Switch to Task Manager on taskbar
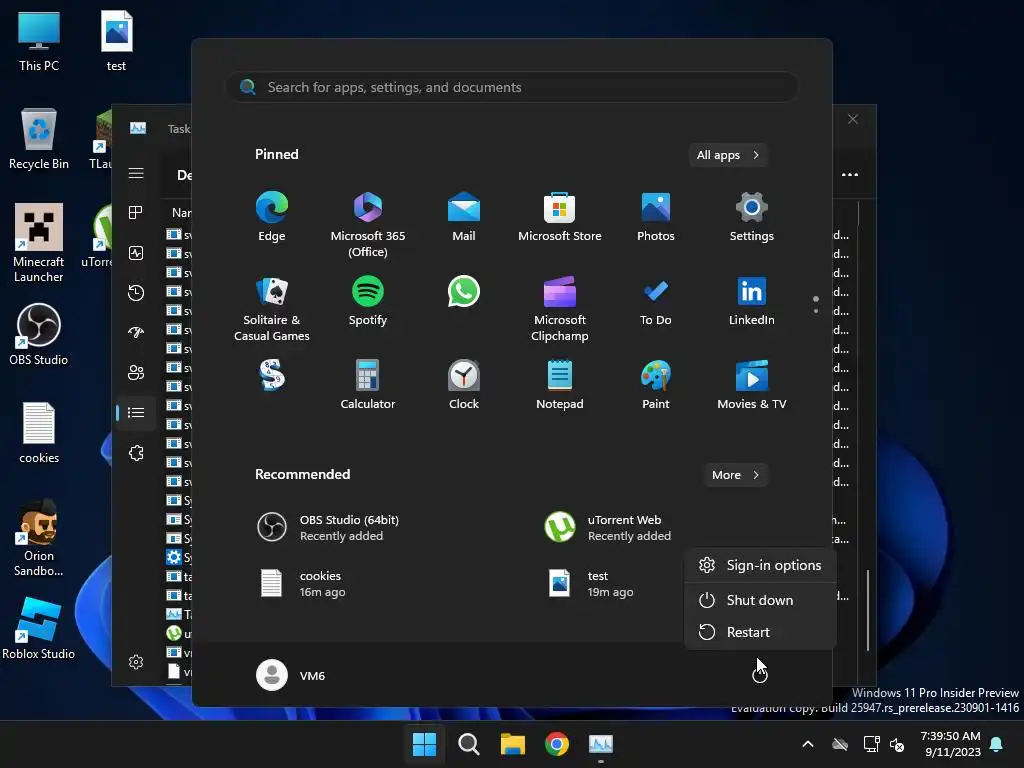 point(601,744)
